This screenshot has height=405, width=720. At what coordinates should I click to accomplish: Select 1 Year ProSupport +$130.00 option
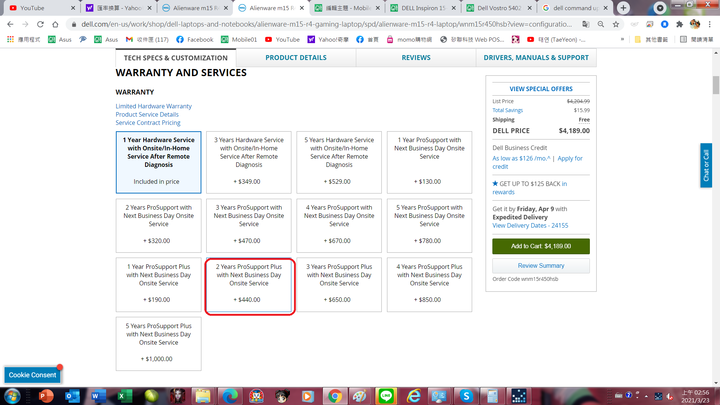tap(429, 162)
